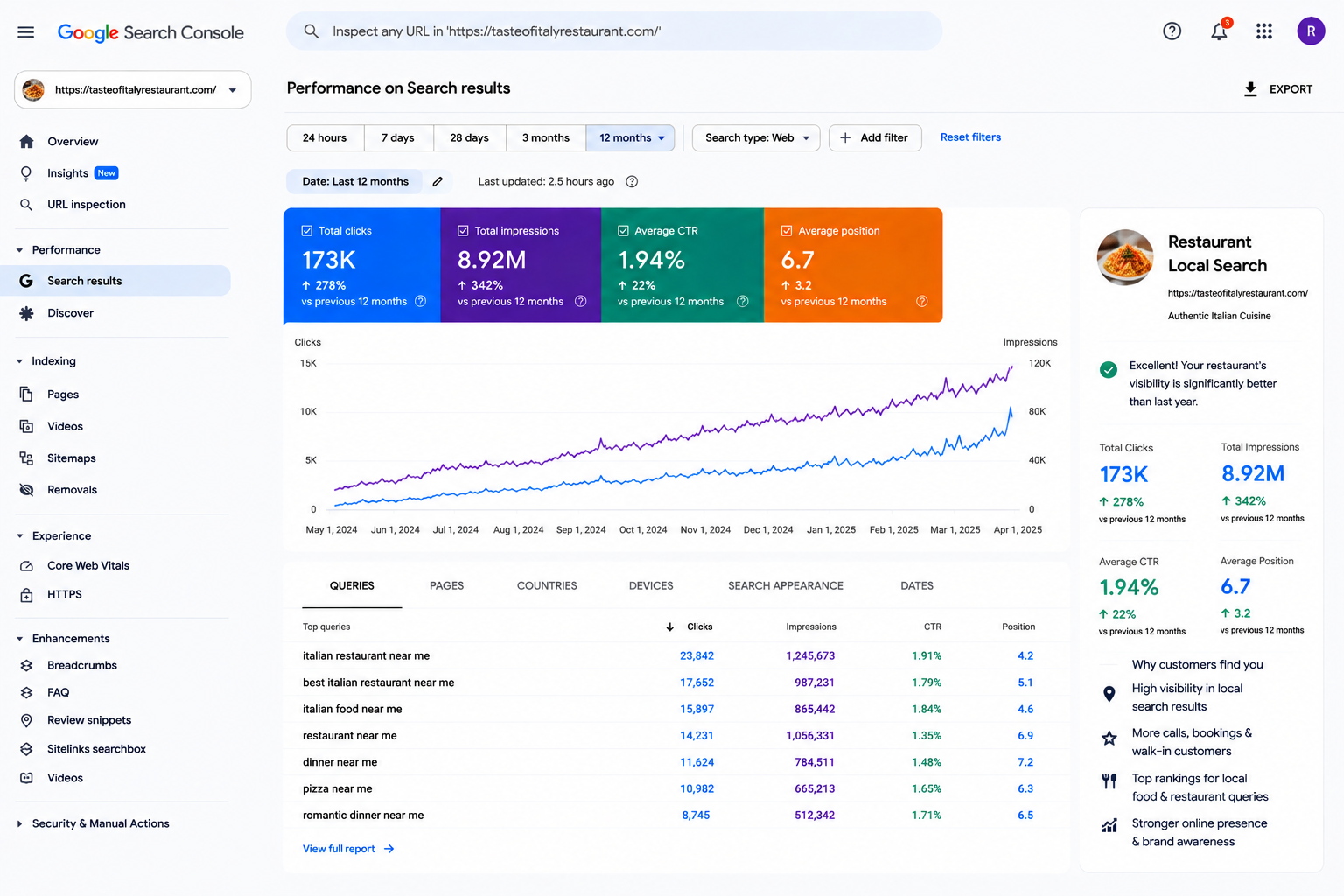Open the 12 months range dropdown
The width and height of the screenshot is (1344, 896).
[x=630, y=138]
